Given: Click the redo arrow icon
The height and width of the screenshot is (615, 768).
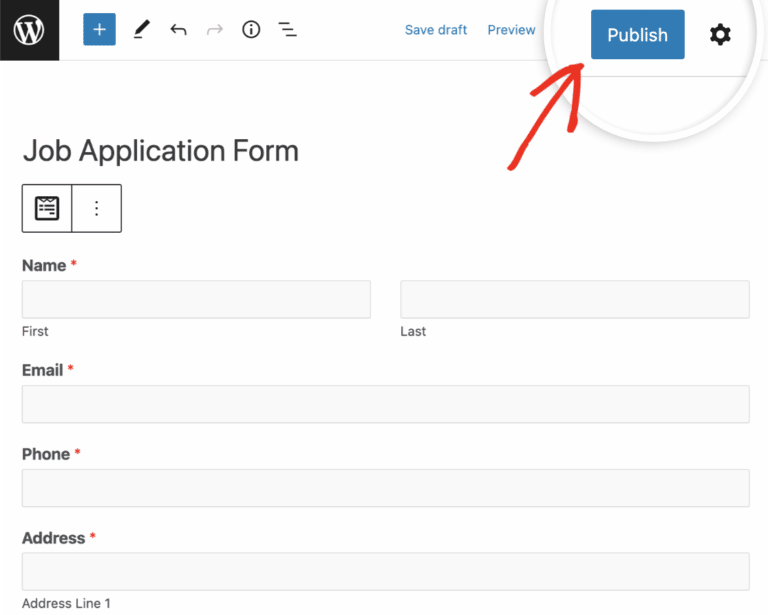Looking at the screenshot, I should tap(214, 30).
